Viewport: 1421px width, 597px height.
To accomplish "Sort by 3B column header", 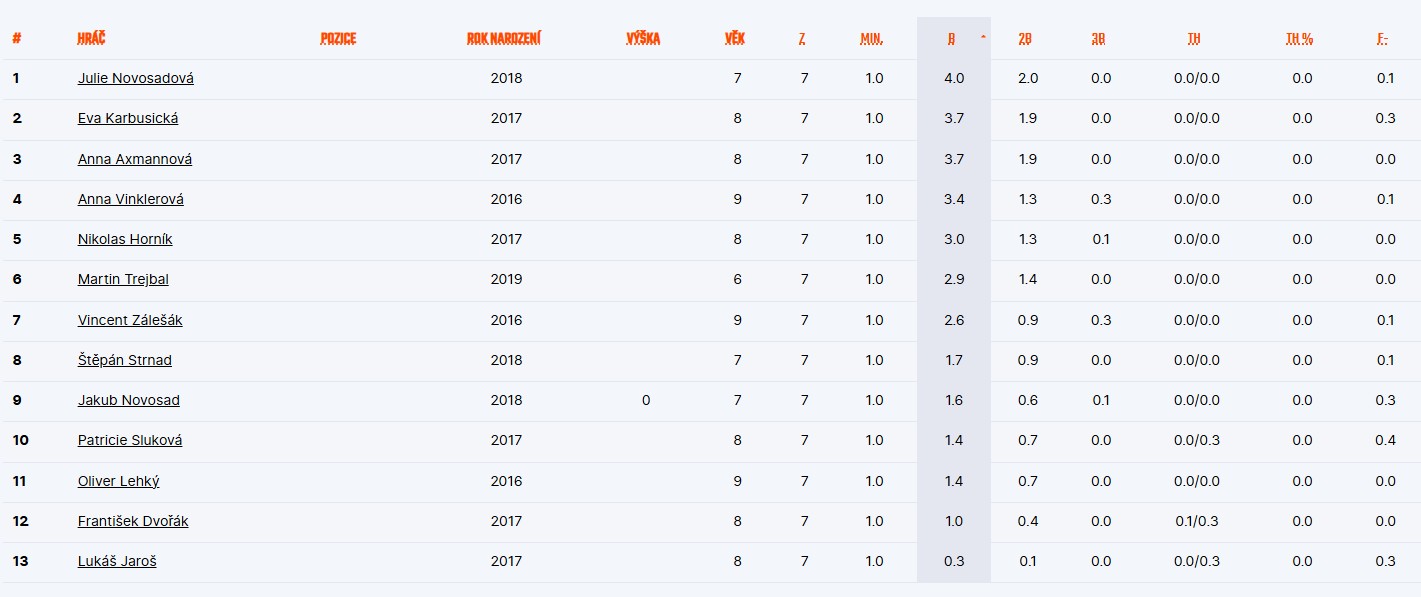I will (1099, 38).
